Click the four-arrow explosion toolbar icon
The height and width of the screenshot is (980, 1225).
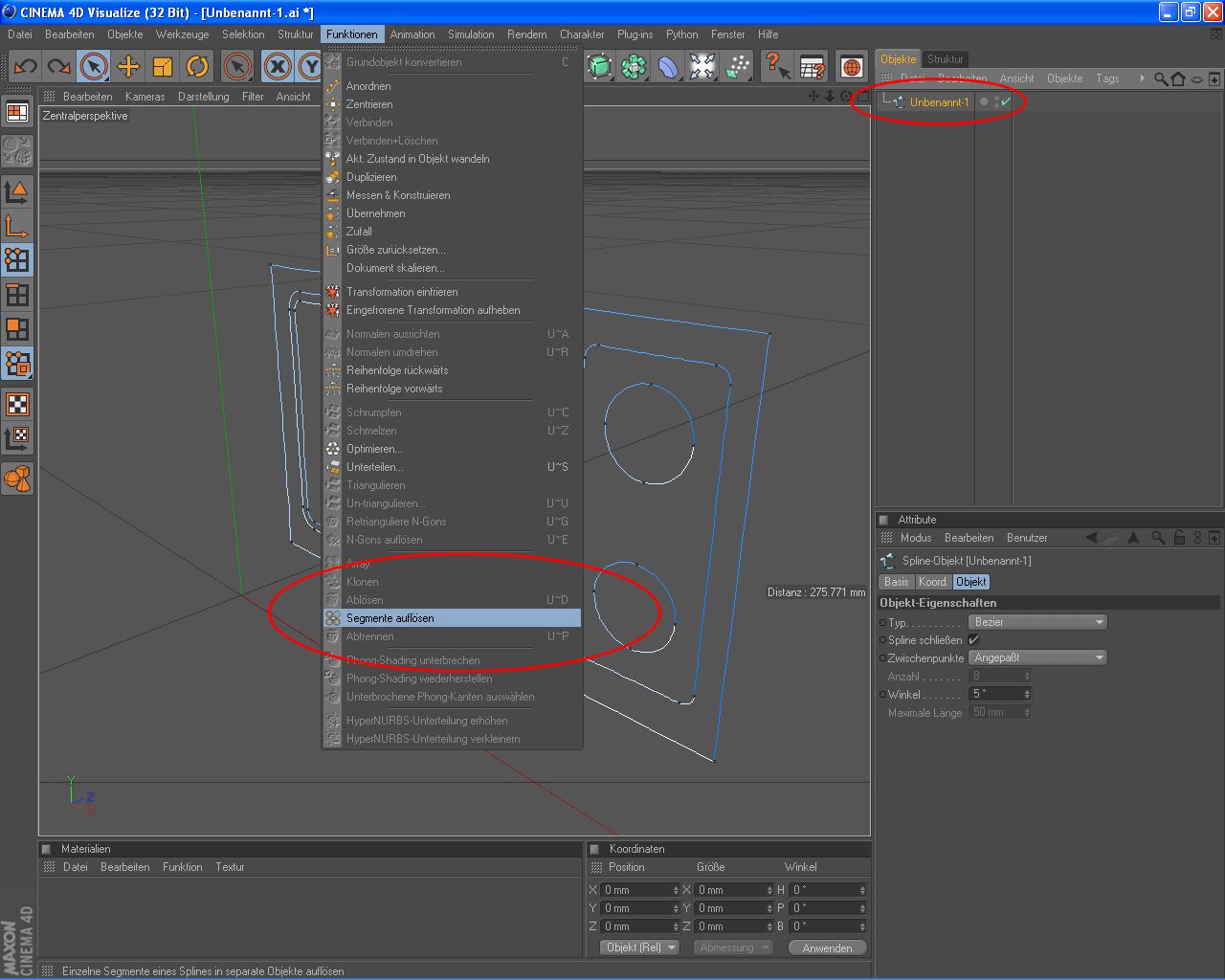click(x=702, y=66)
